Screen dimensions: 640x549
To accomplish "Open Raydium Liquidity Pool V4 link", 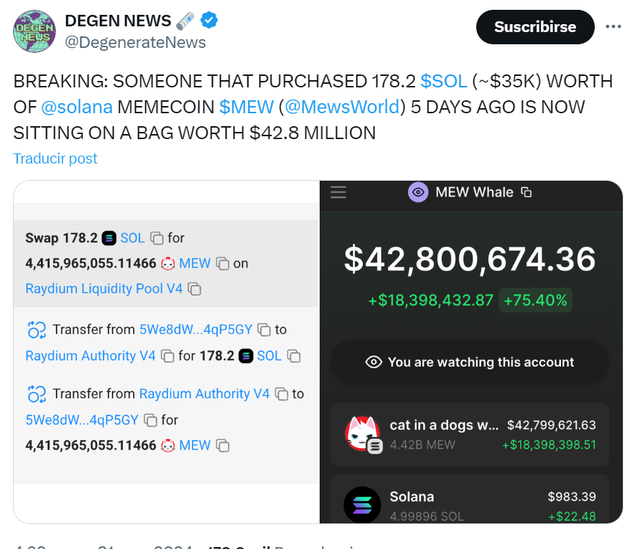I will [104, 289].
